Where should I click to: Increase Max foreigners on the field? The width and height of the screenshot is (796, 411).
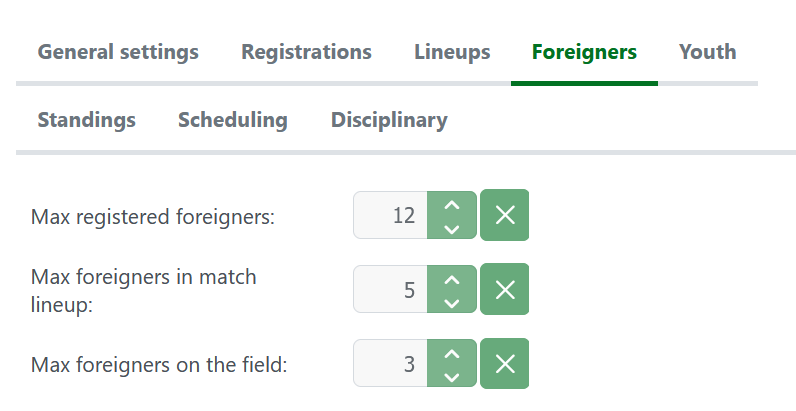[452, 353]
